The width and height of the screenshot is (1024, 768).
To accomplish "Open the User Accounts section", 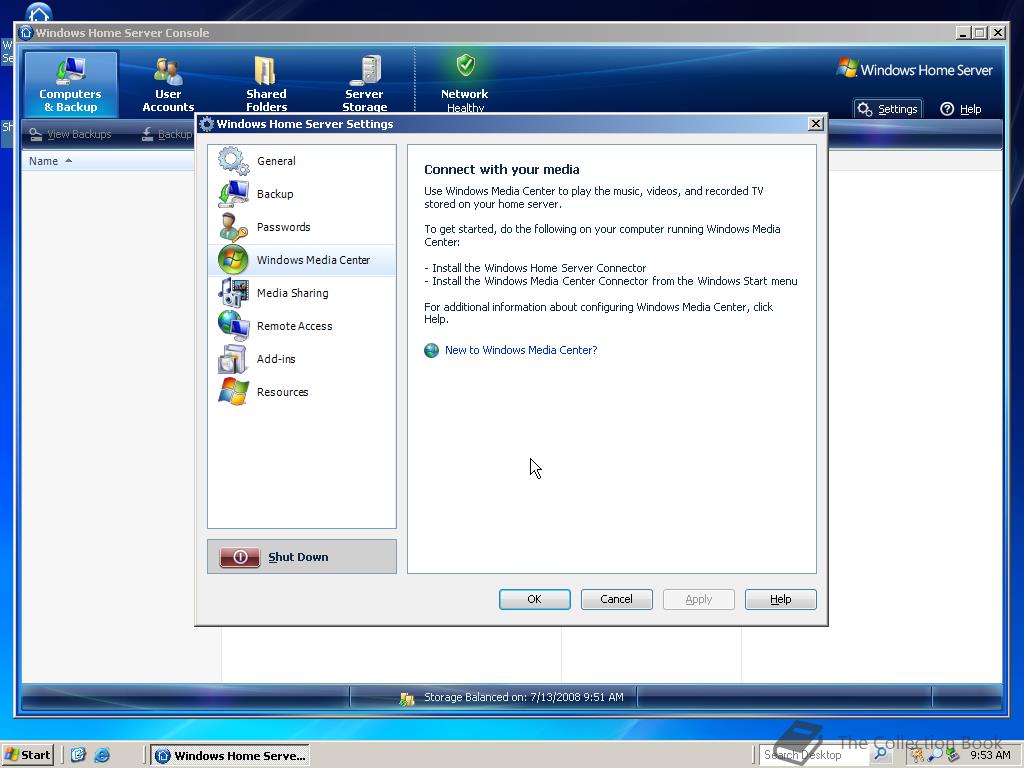I will tap(167, 84).
